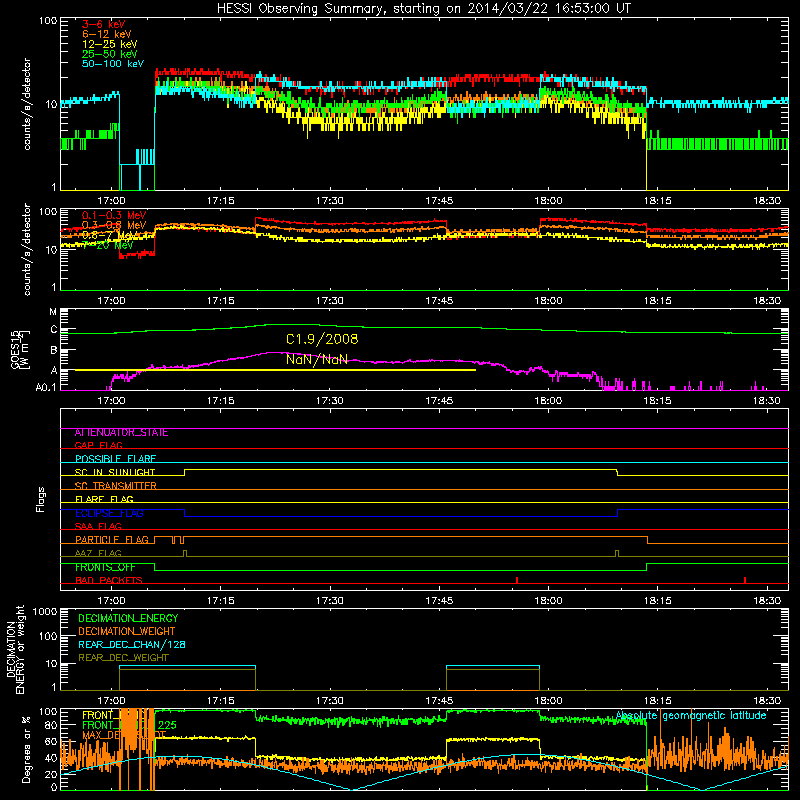The width and height of the screenshot is (800, 800).
Task: Click the 0.3-0.8 MeV legend label
Action: (x=114, y=225)
